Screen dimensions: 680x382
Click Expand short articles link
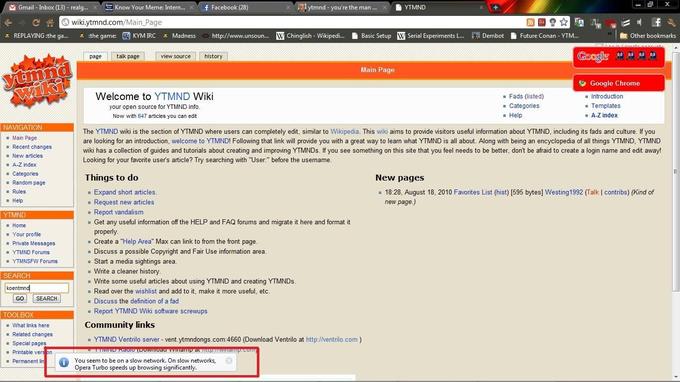[x=124, y=192]
